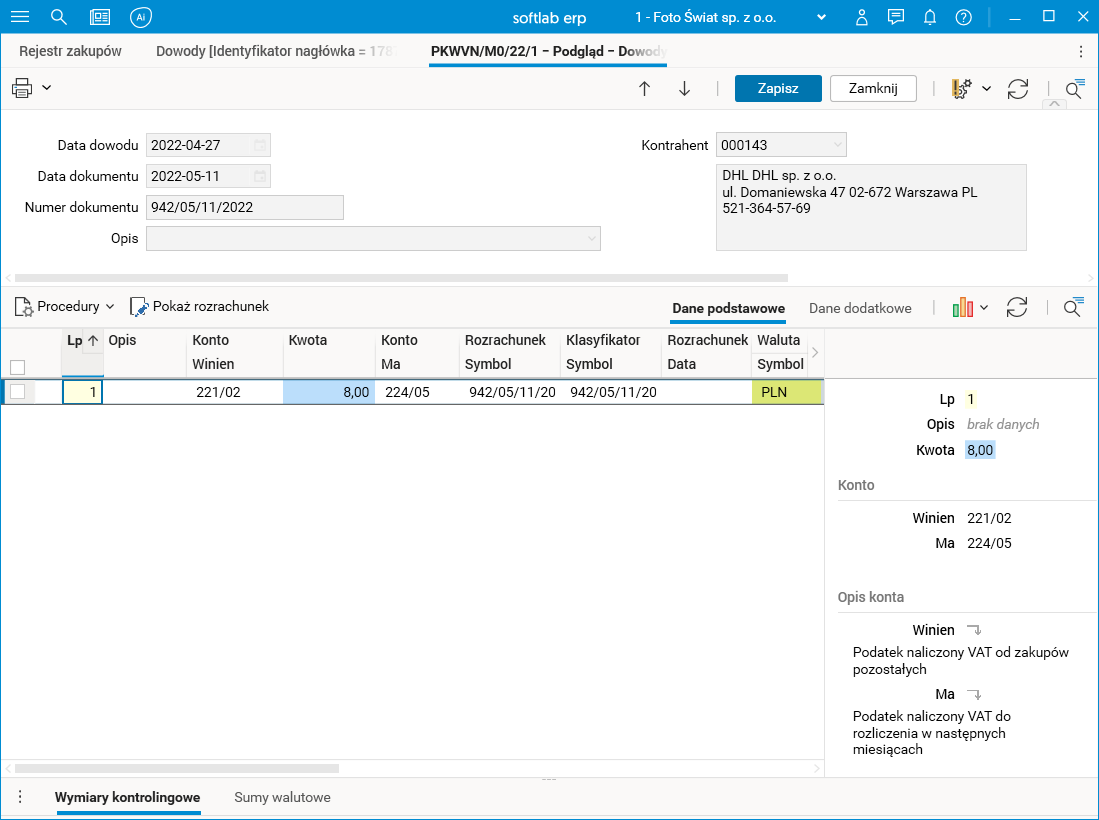The image size is (1099, 820).
Task: Refresh the document header
Action: click(x=1018, y=88)
